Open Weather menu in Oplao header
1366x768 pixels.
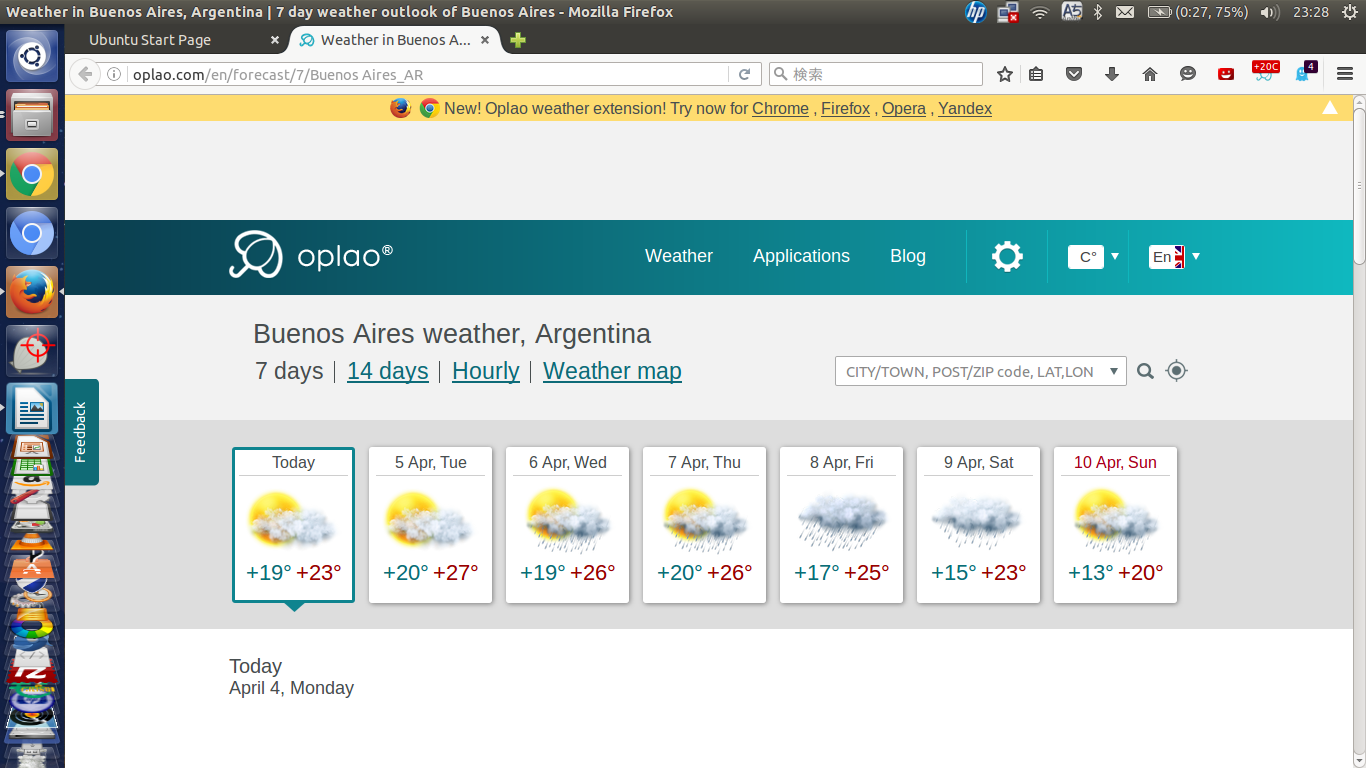[x=679, y=256]
